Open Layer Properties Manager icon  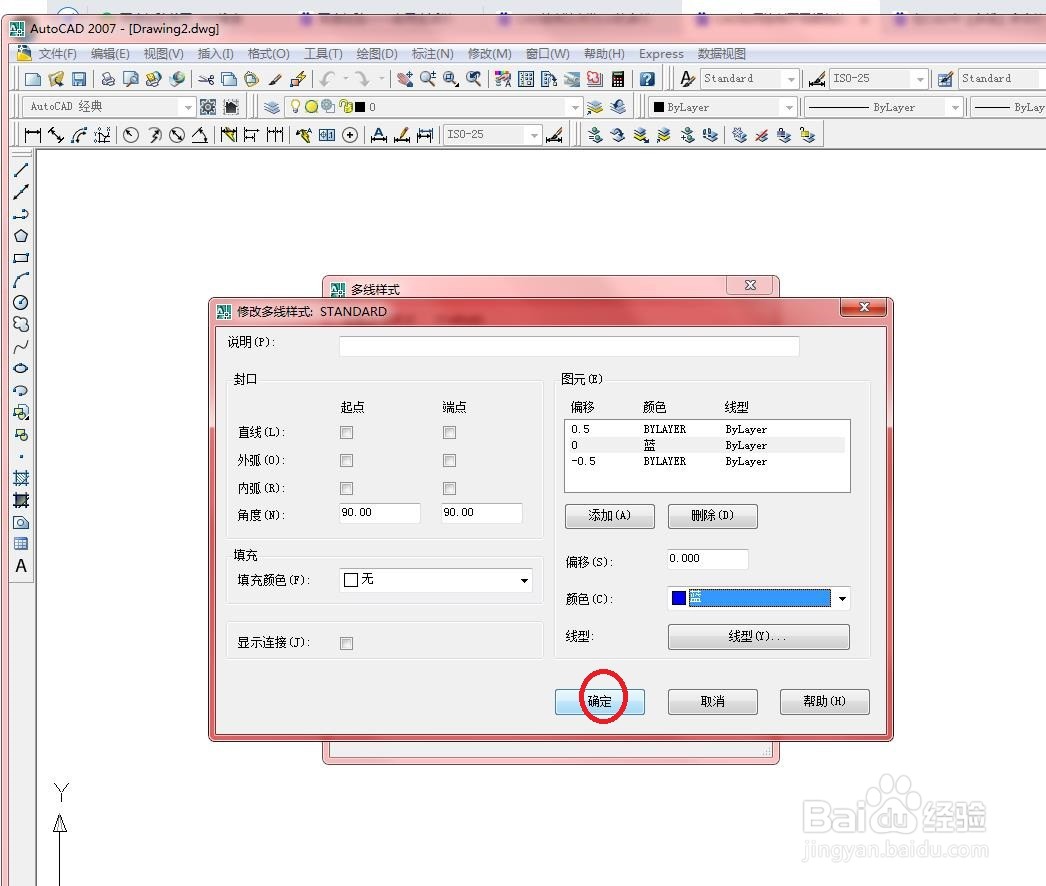(272, 107)
